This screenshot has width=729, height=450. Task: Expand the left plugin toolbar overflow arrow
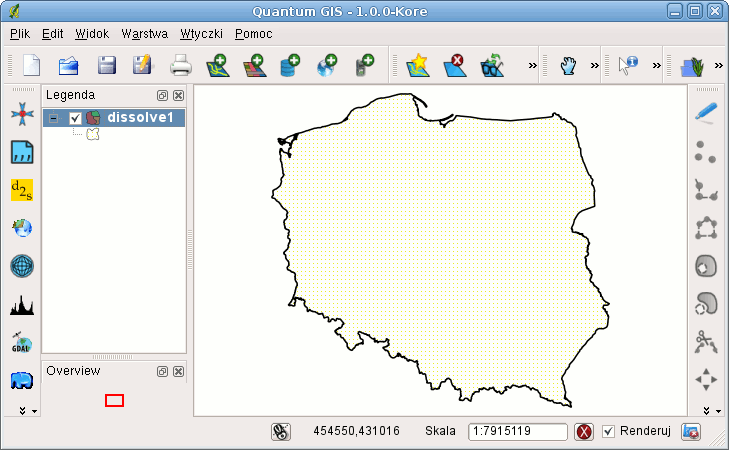click(22, 410)
